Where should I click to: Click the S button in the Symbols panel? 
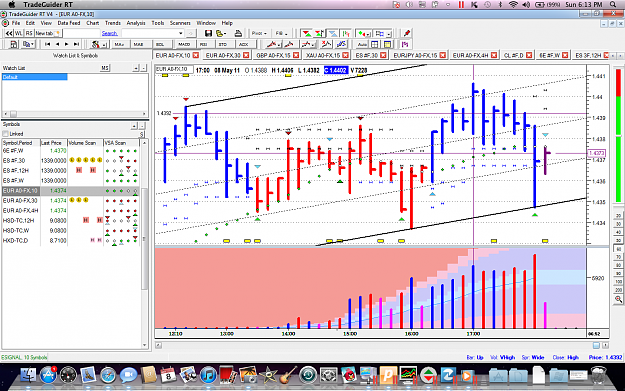pos(141,134)
